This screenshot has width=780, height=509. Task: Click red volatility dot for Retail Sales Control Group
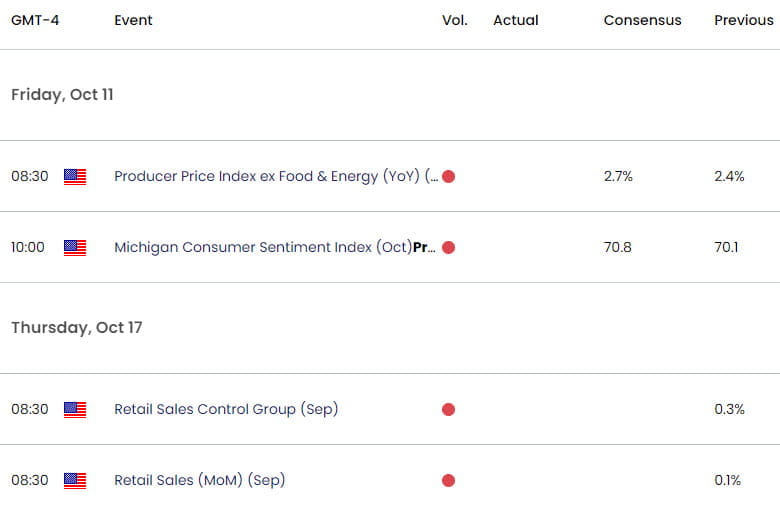click(x=448, y=409)
